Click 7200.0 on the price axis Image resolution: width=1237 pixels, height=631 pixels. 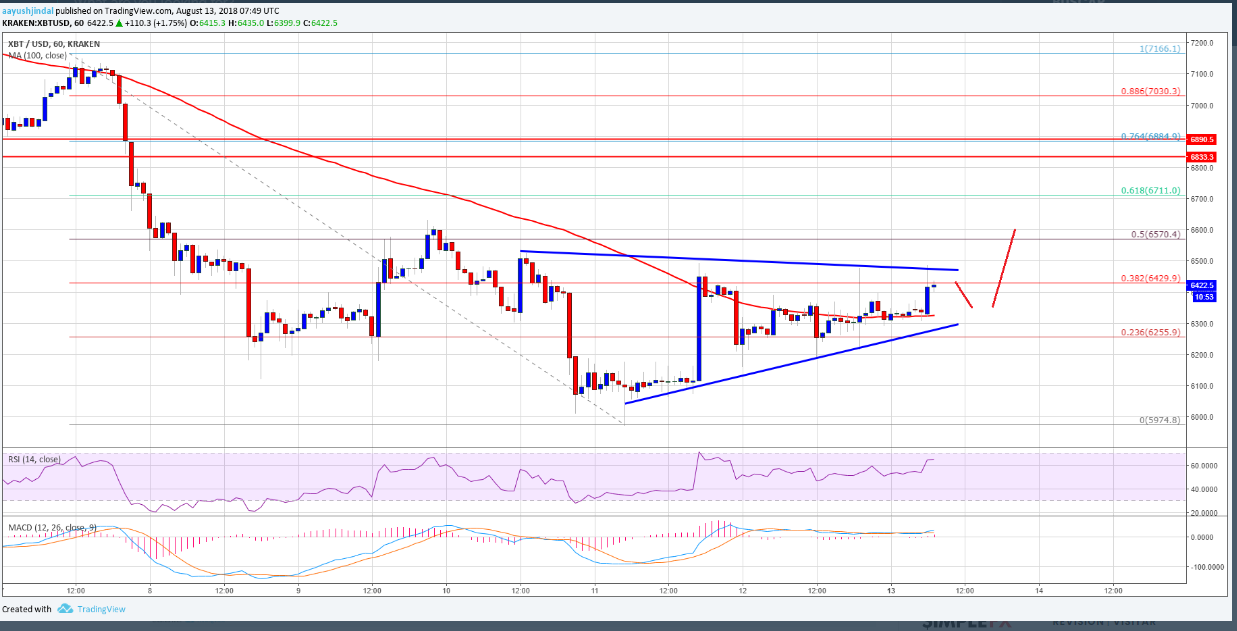(1203, 43)
